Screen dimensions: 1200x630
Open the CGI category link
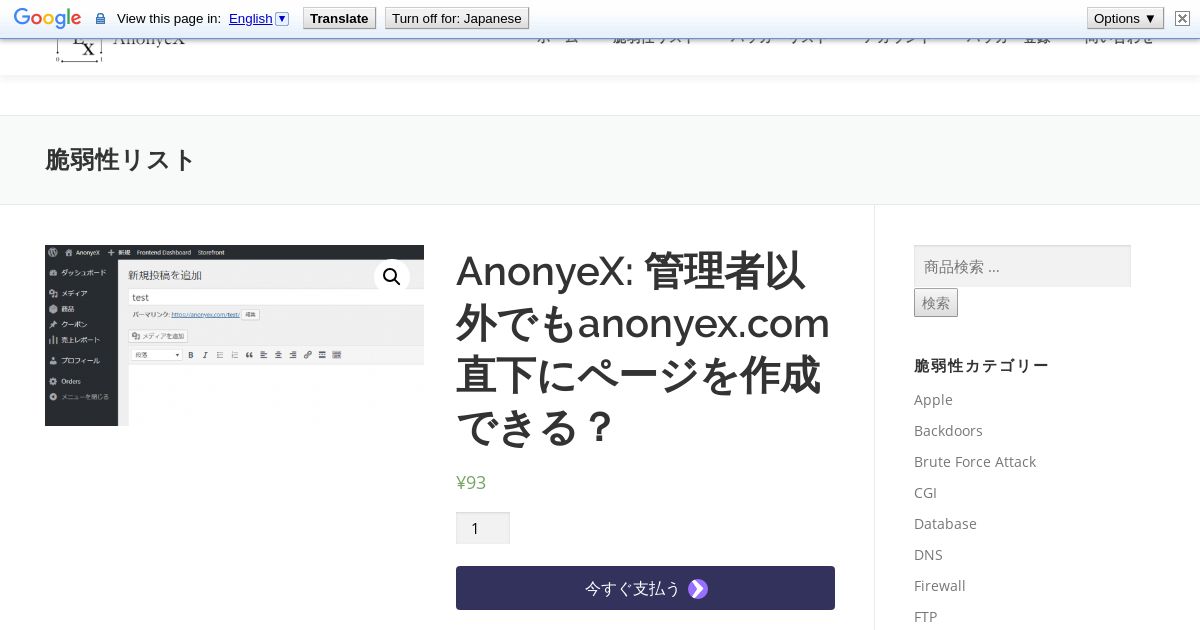click(925, 493)
